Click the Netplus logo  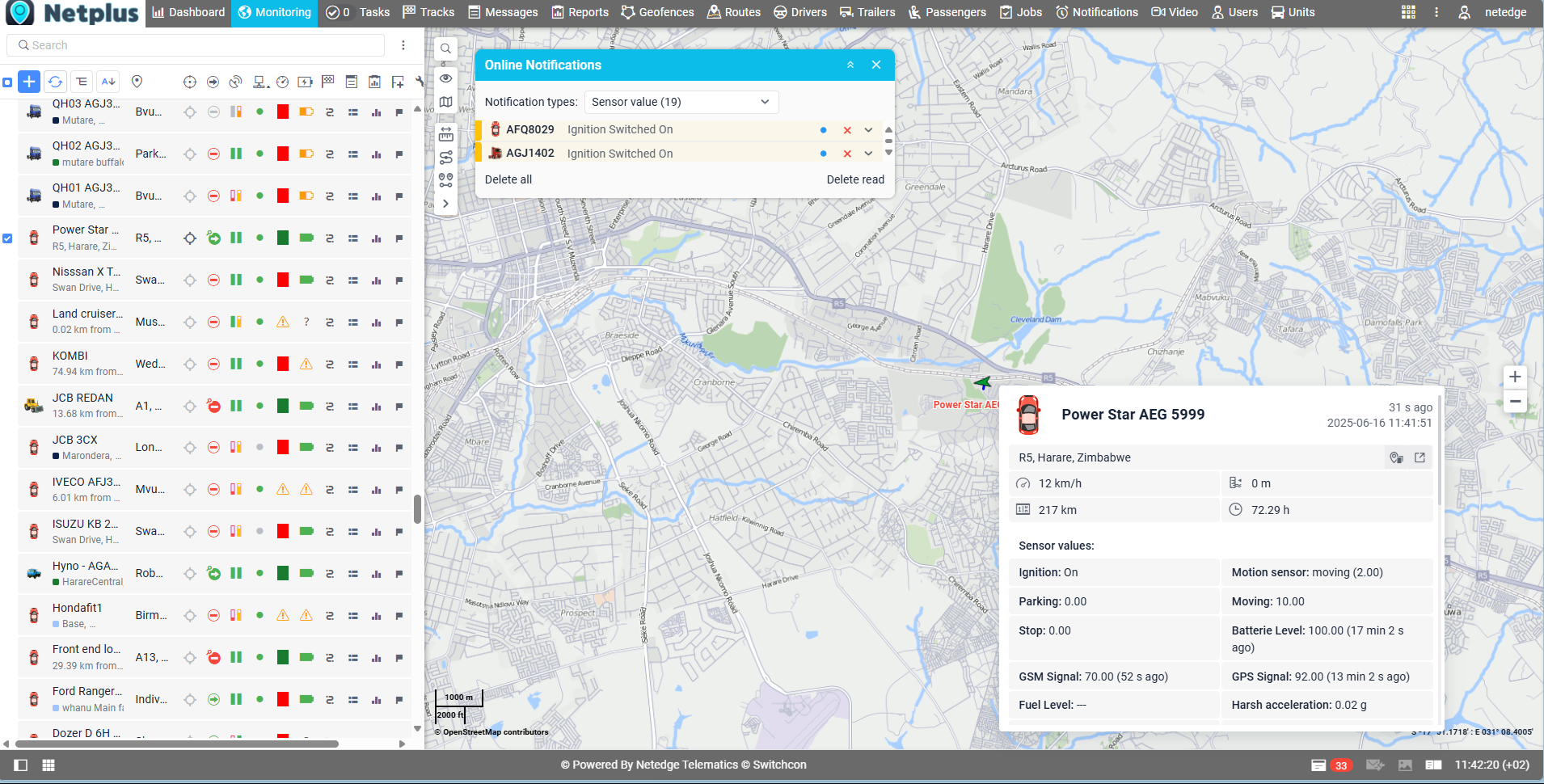coord(72,13)
